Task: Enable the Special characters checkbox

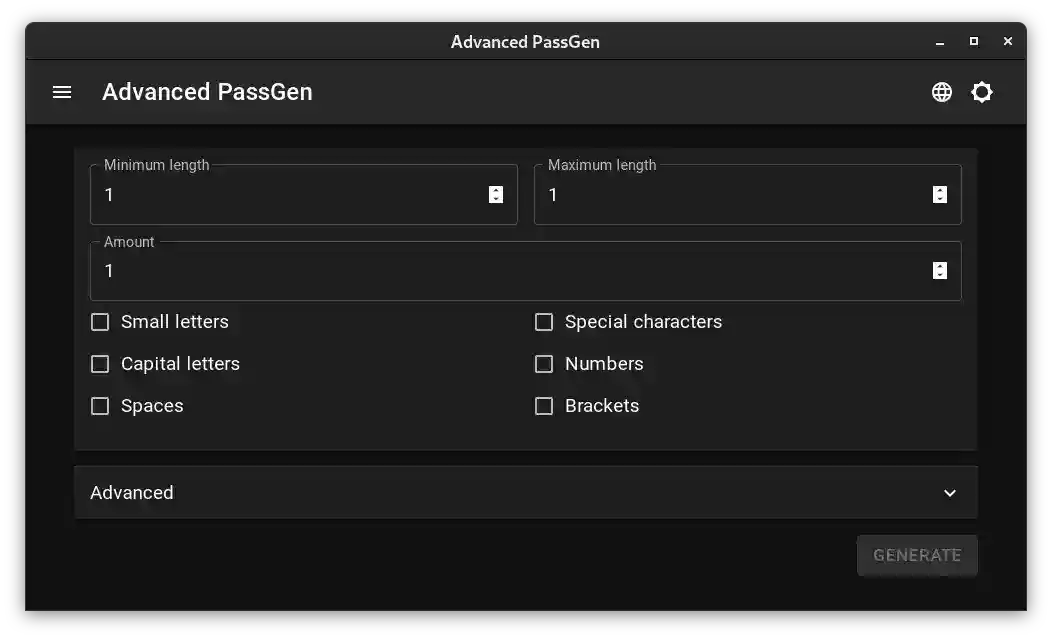Action: point(544,321)
